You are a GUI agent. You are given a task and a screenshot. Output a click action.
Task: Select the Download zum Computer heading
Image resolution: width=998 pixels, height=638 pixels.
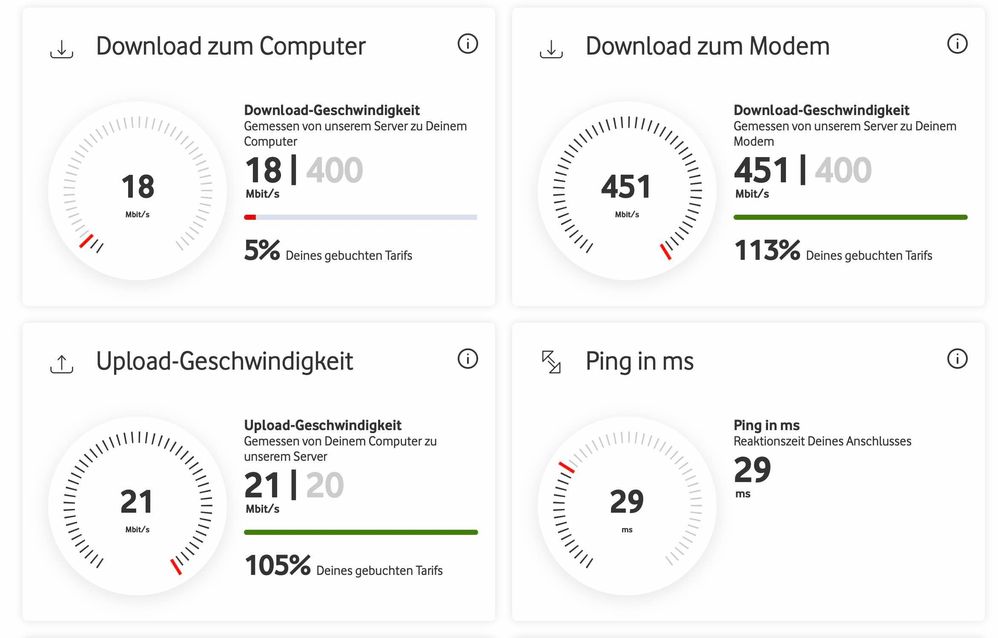[231, 46]
